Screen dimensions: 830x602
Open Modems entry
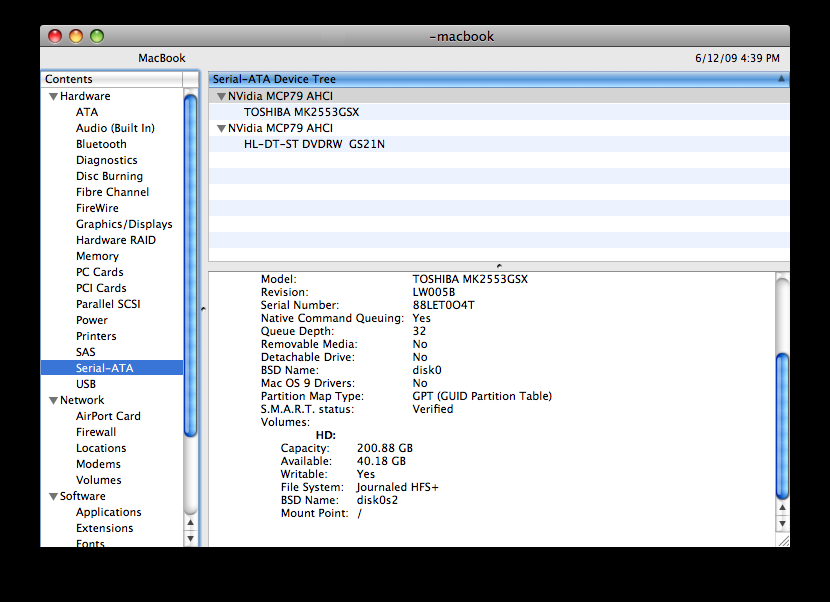[x=98, y=464]
